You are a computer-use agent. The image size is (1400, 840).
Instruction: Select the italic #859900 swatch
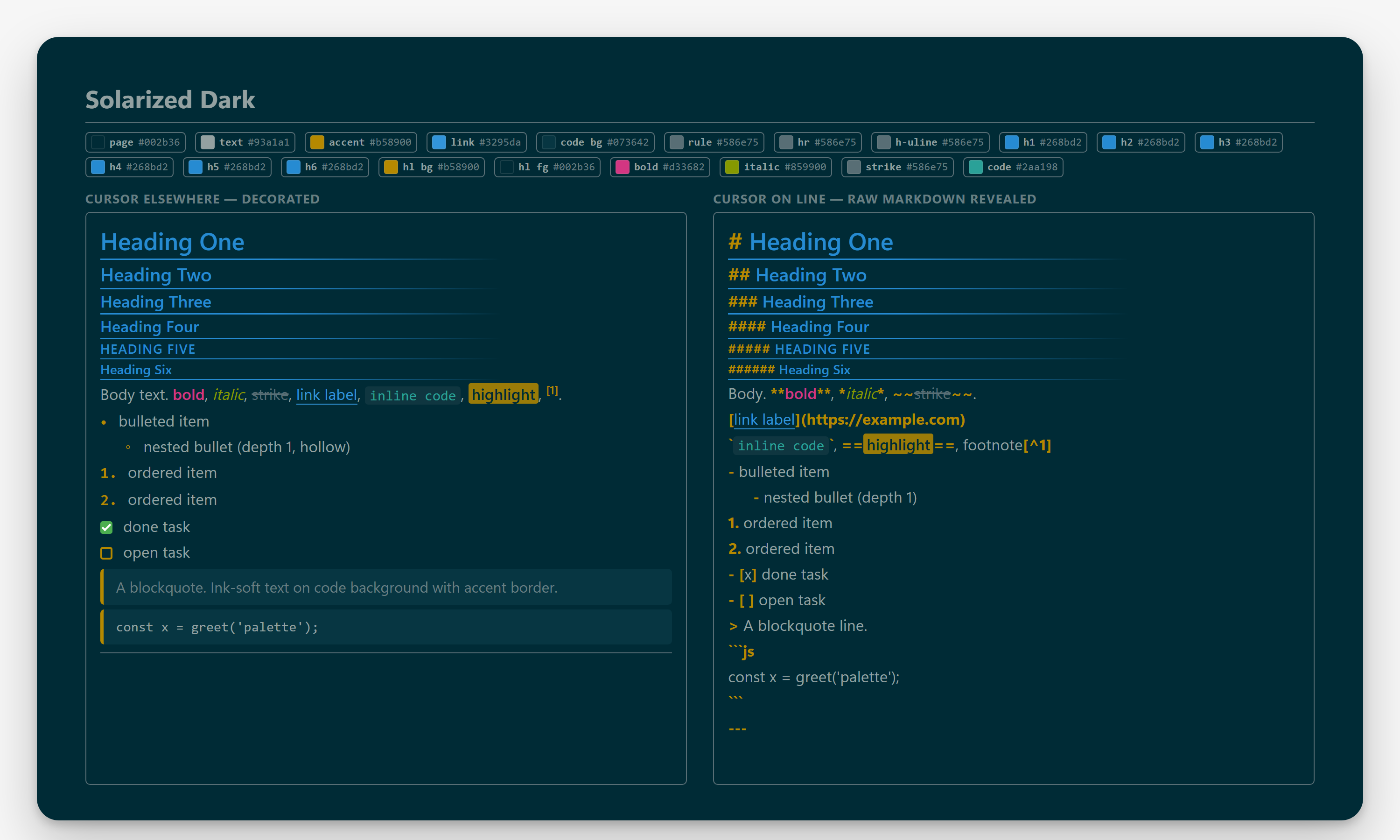(776, 167)
